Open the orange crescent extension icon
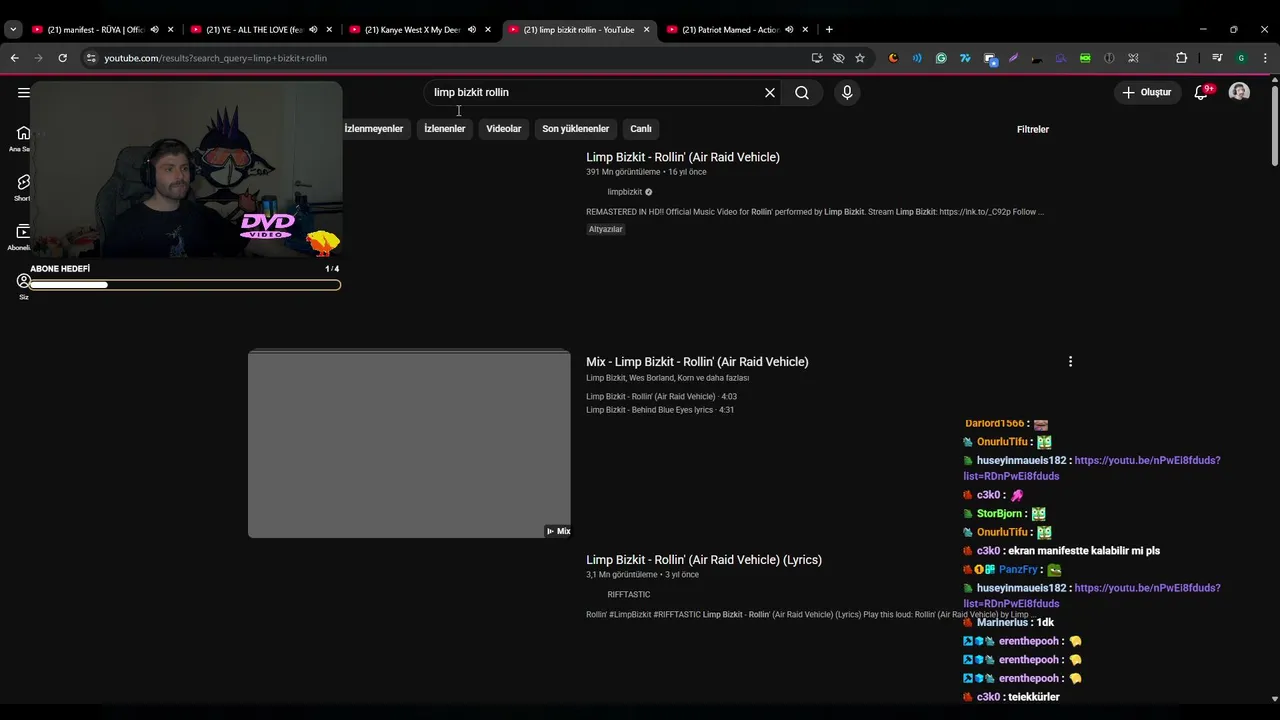1280x720 pixels. pyautogui.click(x=893, y=58)
